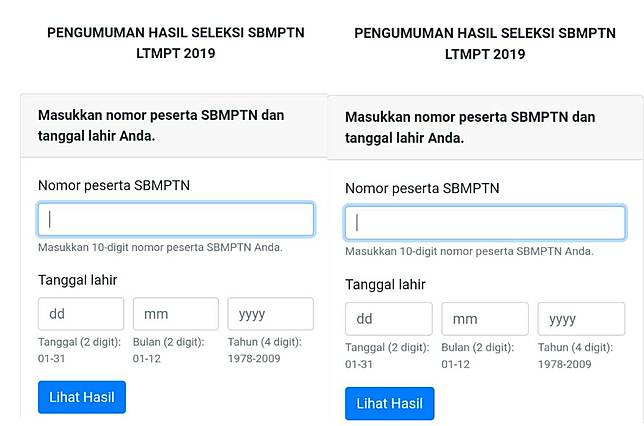The width and height of the screenshot is (644, 426).
Task: Click the left Tanggal lahir label
Action: pos(78,280)
